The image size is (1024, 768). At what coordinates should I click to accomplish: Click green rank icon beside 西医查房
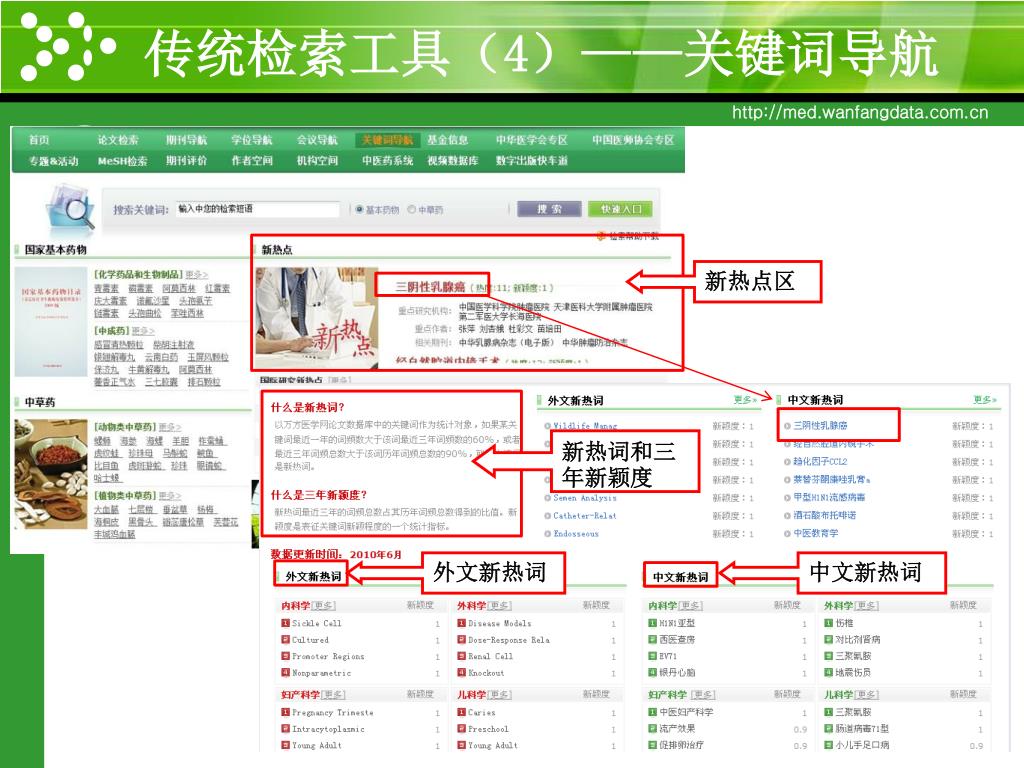(652, 639)
